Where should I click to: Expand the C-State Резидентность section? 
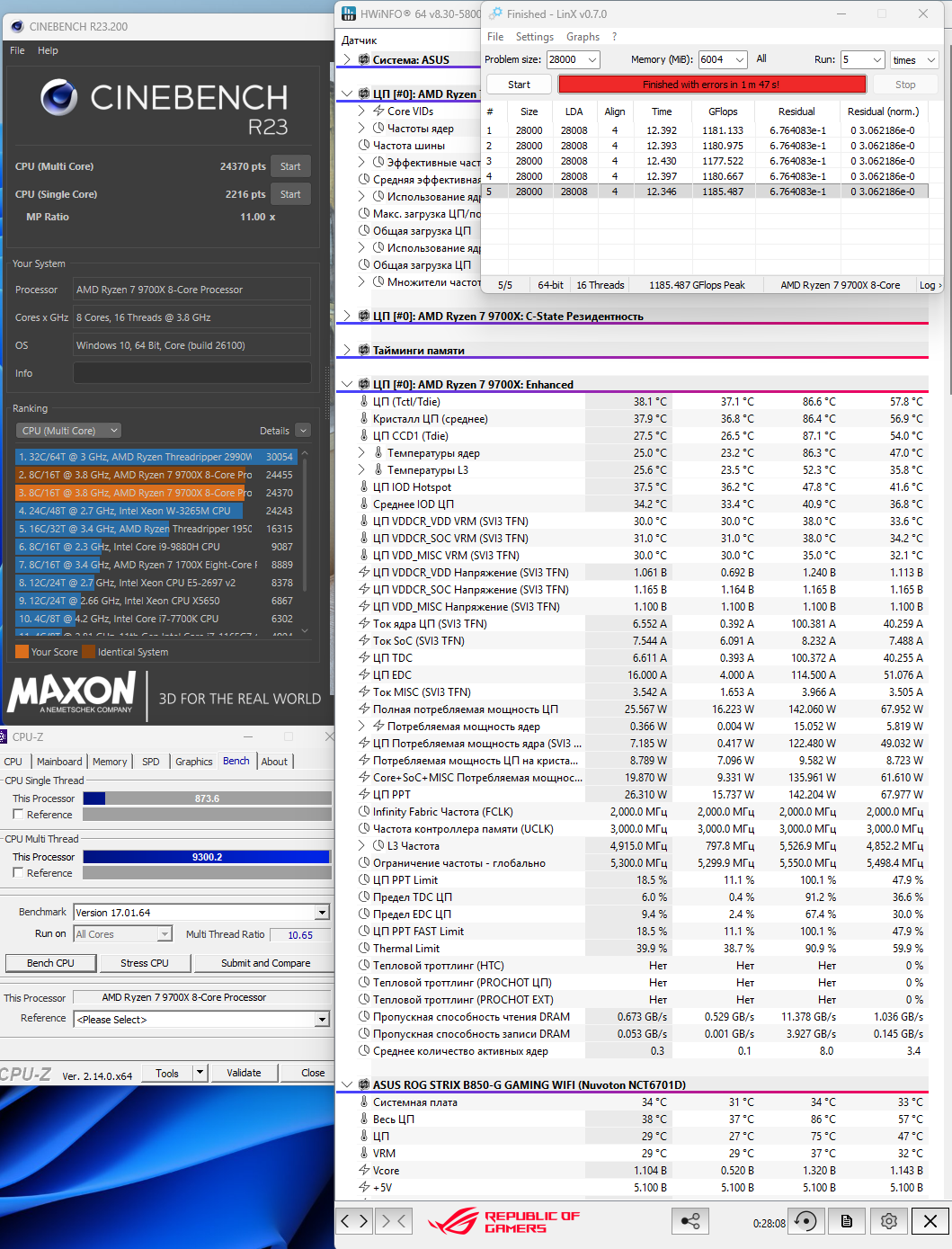click(x=347, y=317)
